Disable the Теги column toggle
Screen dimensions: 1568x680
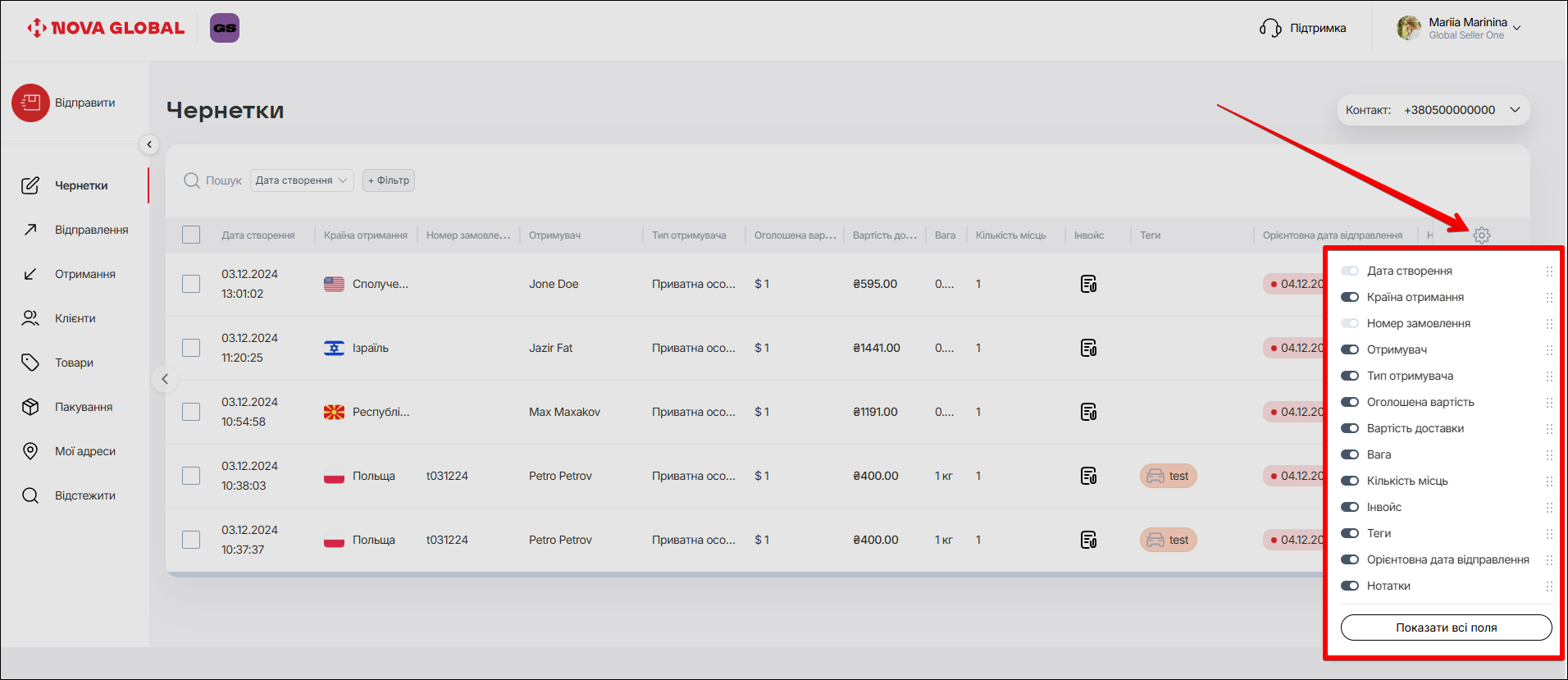click(x=1350, y=533)
